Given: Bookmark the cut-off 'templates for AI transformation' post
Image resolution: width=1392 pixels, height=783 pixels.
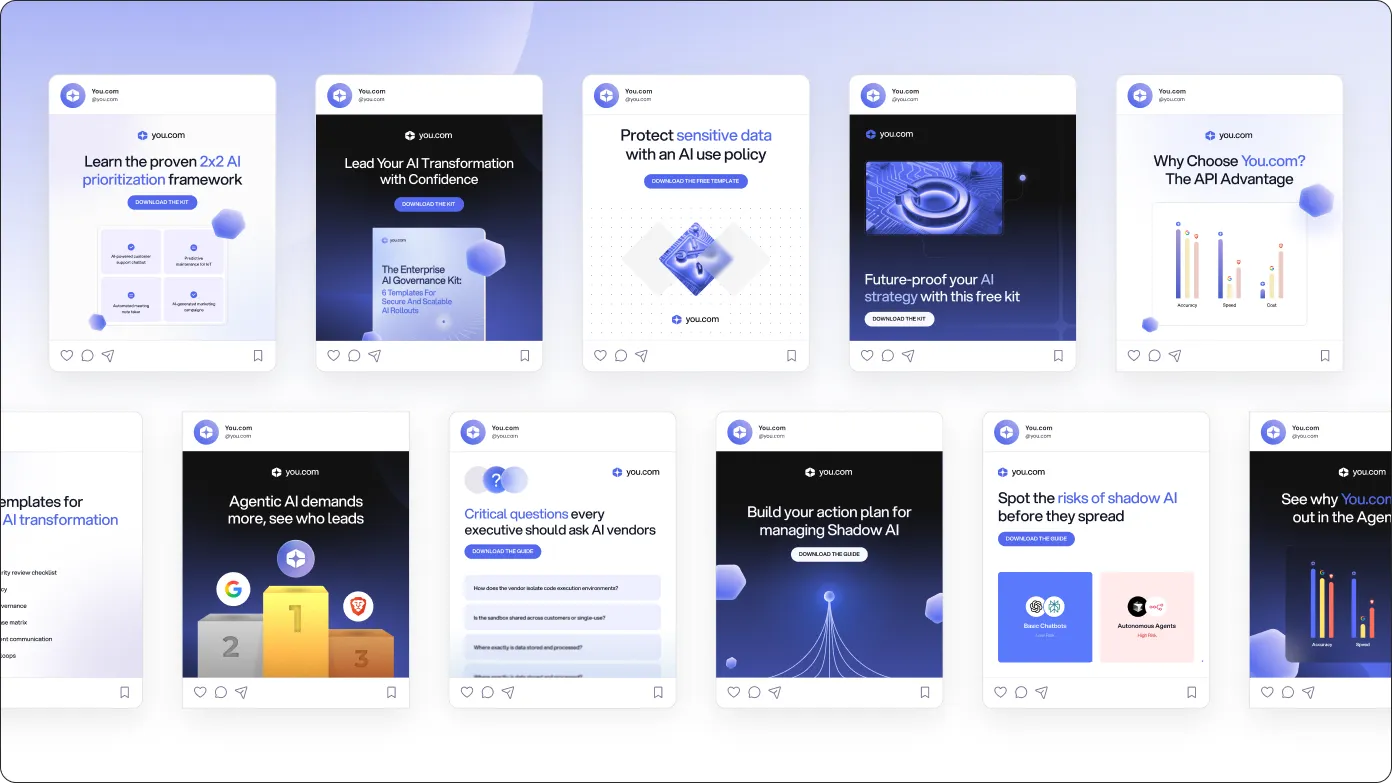Looking at the screenshot, I should coord(125,692).
